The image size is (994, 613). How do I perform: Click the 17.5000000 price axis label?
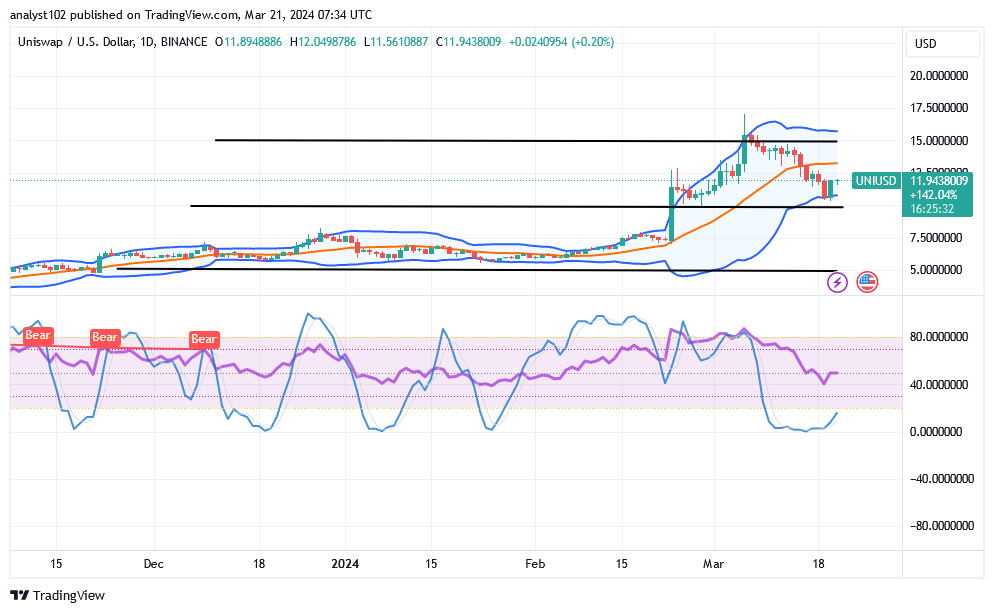click(939, 108)
